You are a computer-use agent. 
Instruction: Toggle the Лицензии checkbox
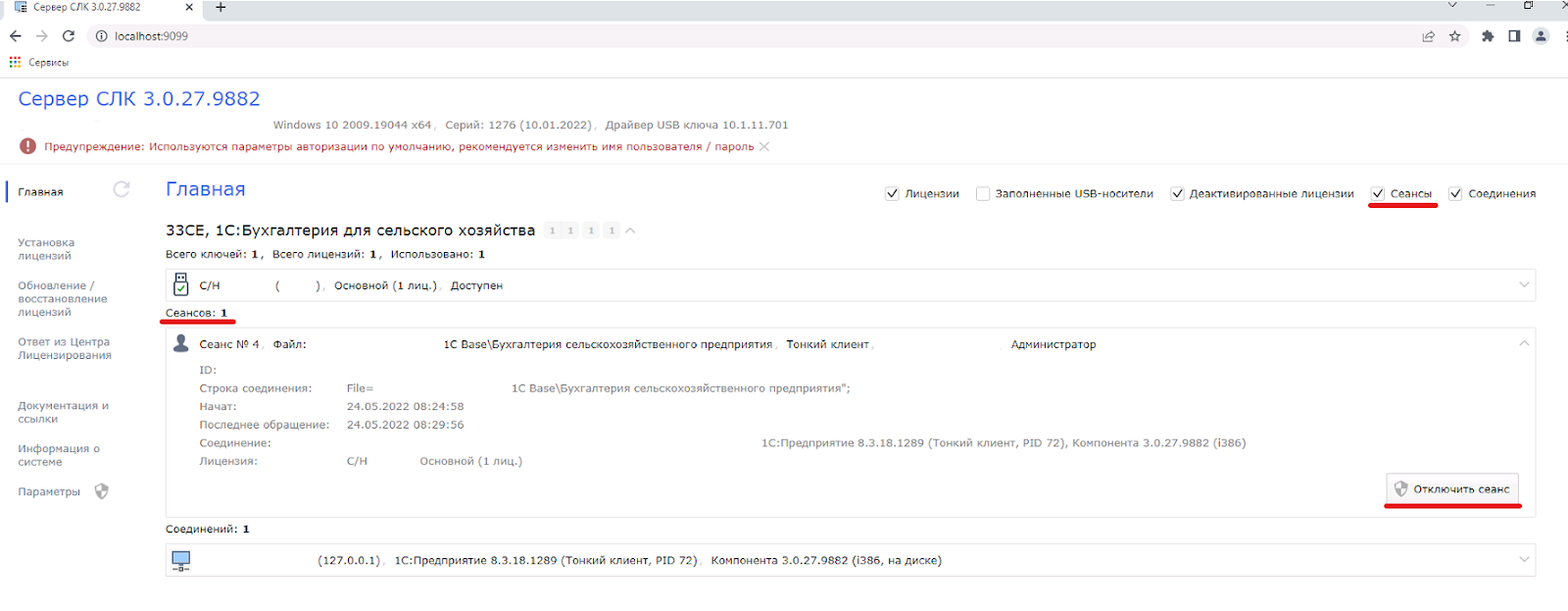(x=892, y=194)
